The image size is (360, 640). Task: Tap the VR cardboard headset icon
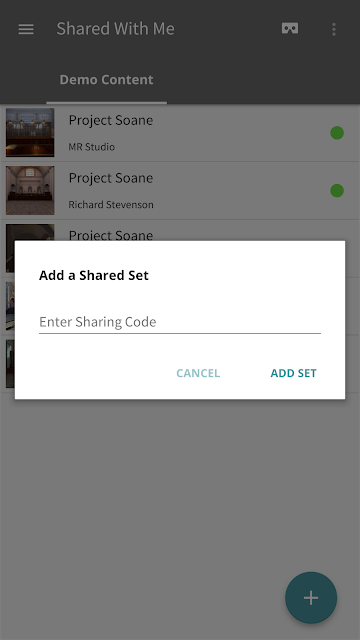[290, 29]
